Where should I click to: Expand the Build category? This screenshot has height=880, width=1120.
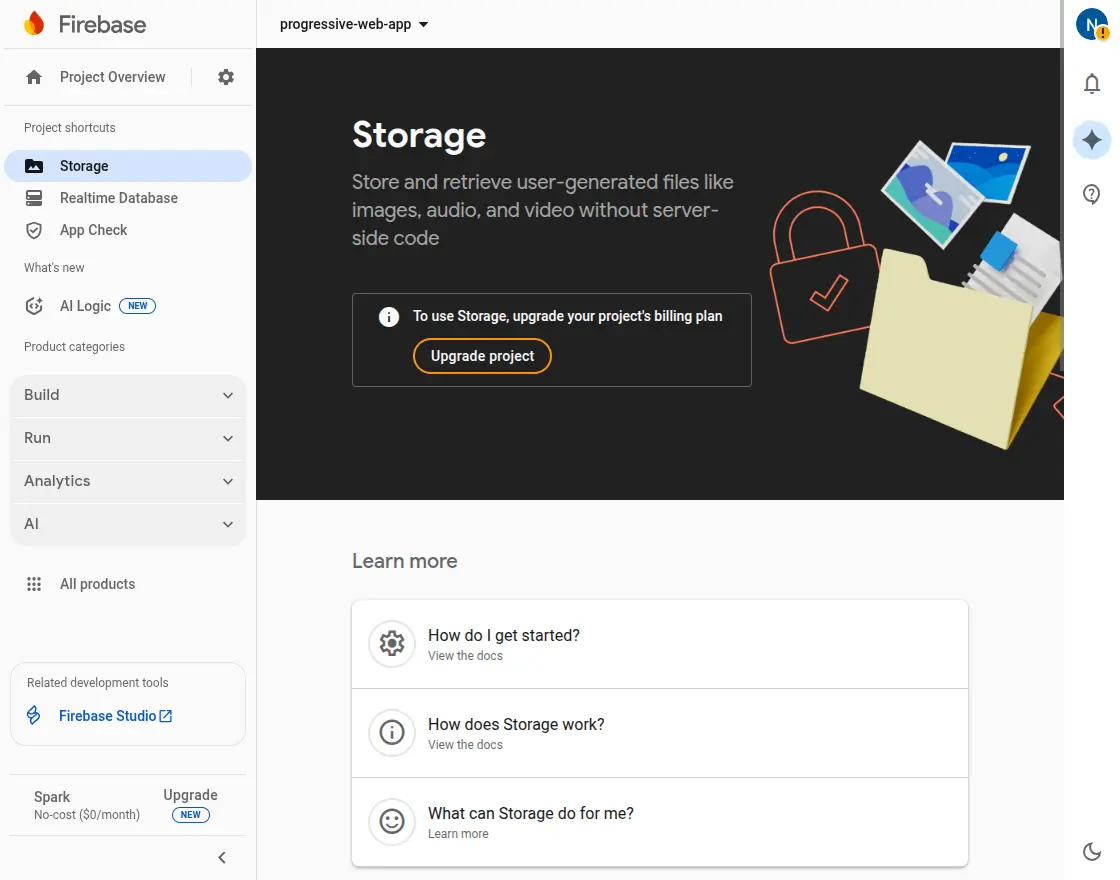[x=128, y=395]
